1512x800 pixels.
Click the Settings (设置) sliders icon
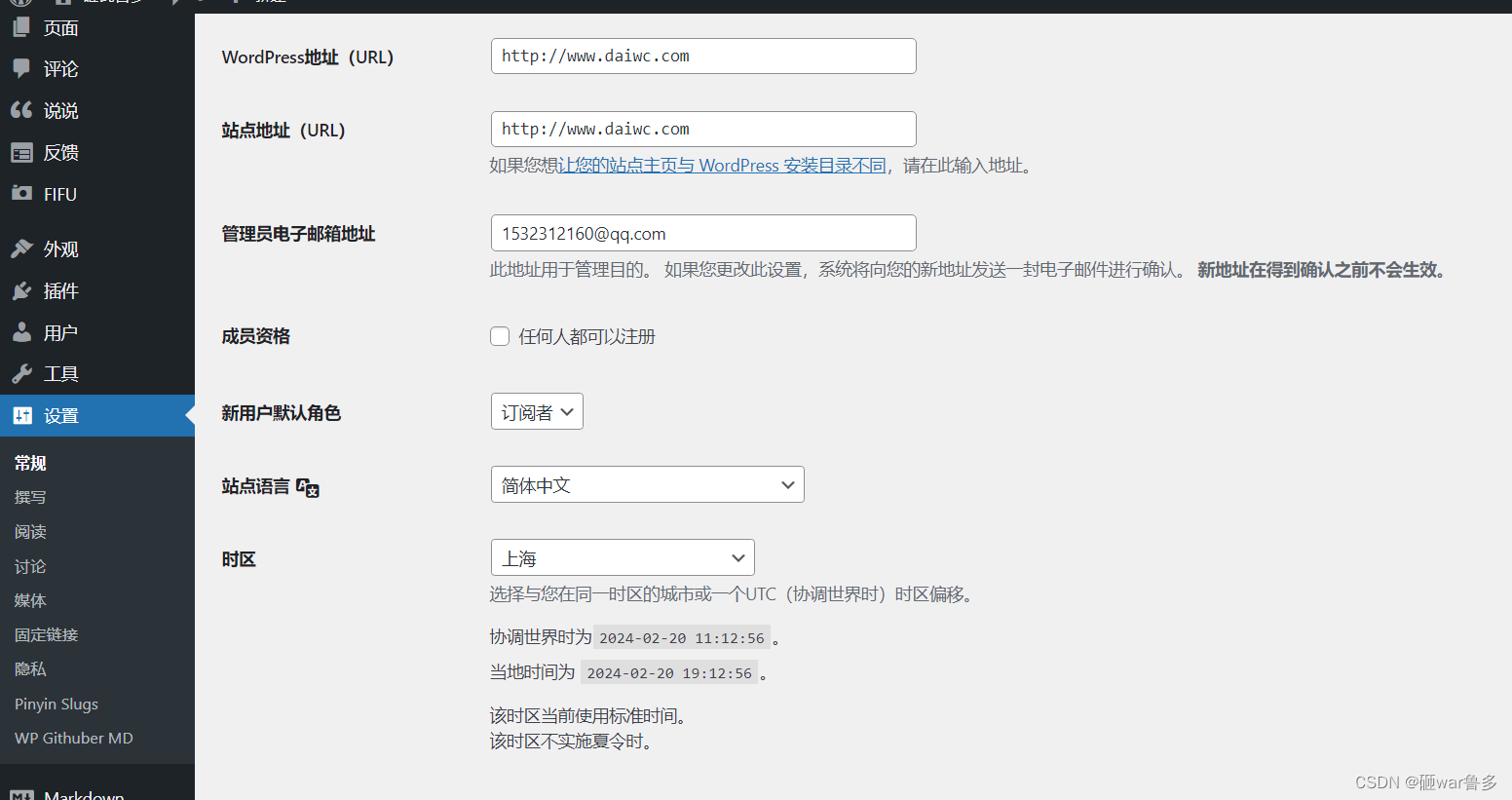pyautogui.click(x=21, y=415)
